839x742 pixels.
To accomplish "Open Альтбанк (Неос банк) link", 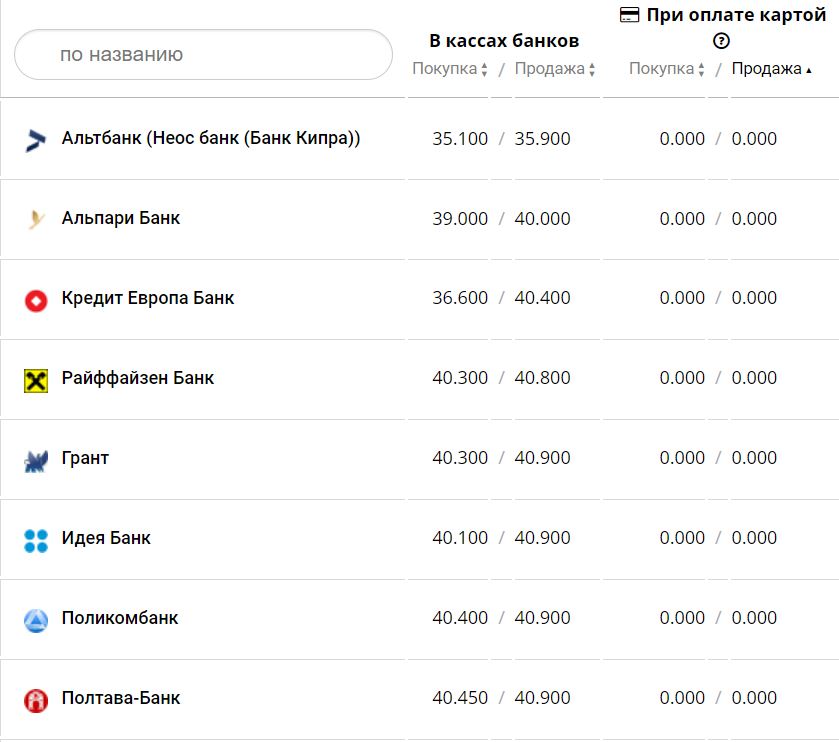I will [x=211, y=138].
